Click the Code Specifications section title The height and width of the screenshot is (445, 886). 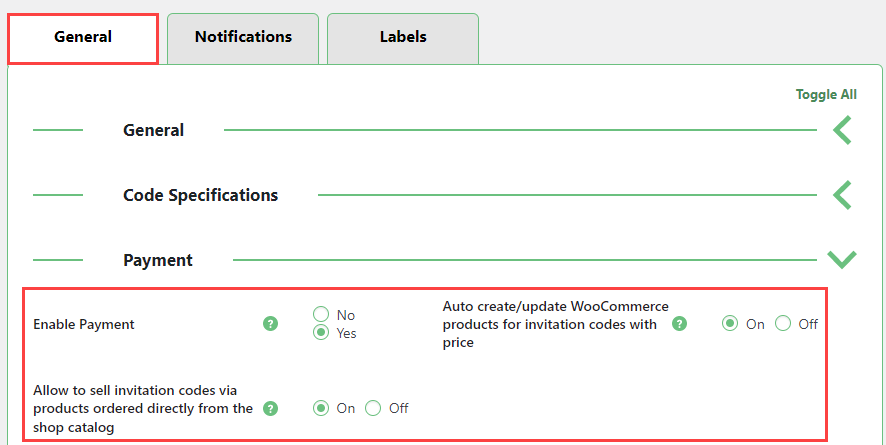click(x=200, y=195)
